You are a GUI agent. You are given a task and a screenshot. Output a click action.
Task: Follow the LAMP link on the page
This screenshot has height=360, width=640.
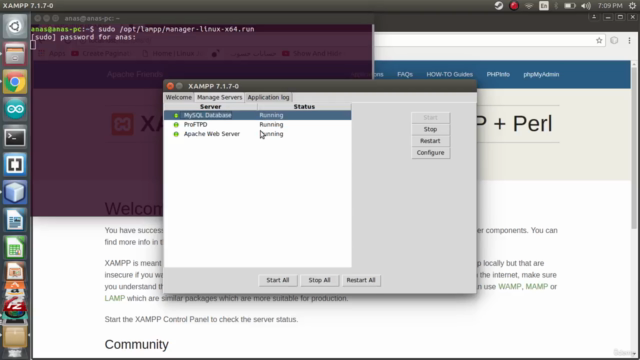115,298
